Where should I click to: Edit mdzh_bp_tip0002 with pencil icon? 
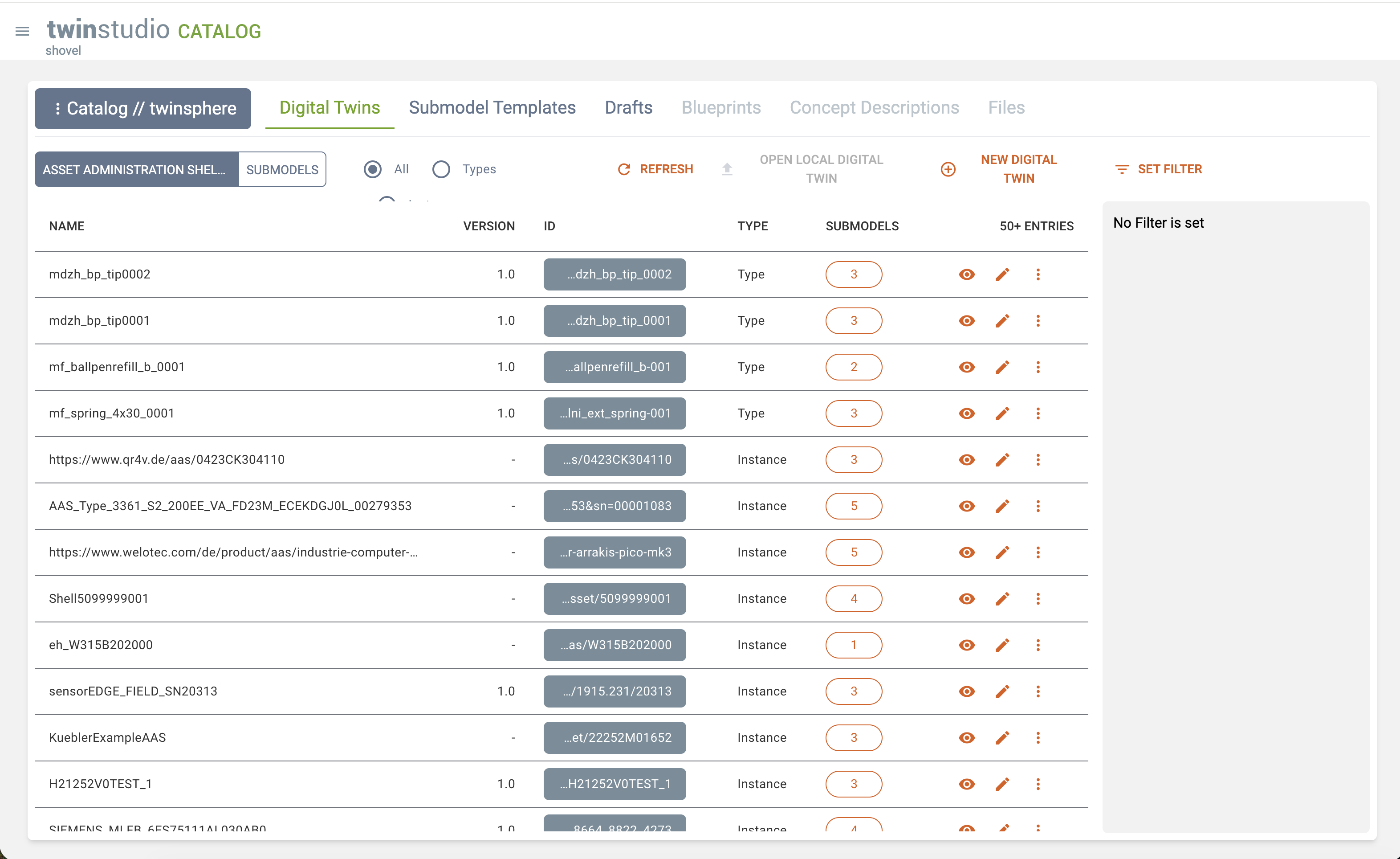click(x=1002, y=274)
